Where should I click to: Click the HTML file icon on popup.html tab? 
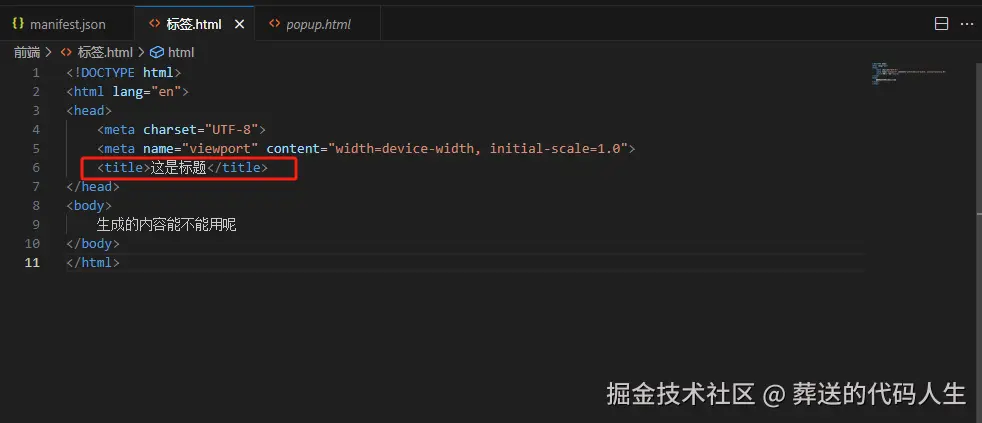click(274, 24)
